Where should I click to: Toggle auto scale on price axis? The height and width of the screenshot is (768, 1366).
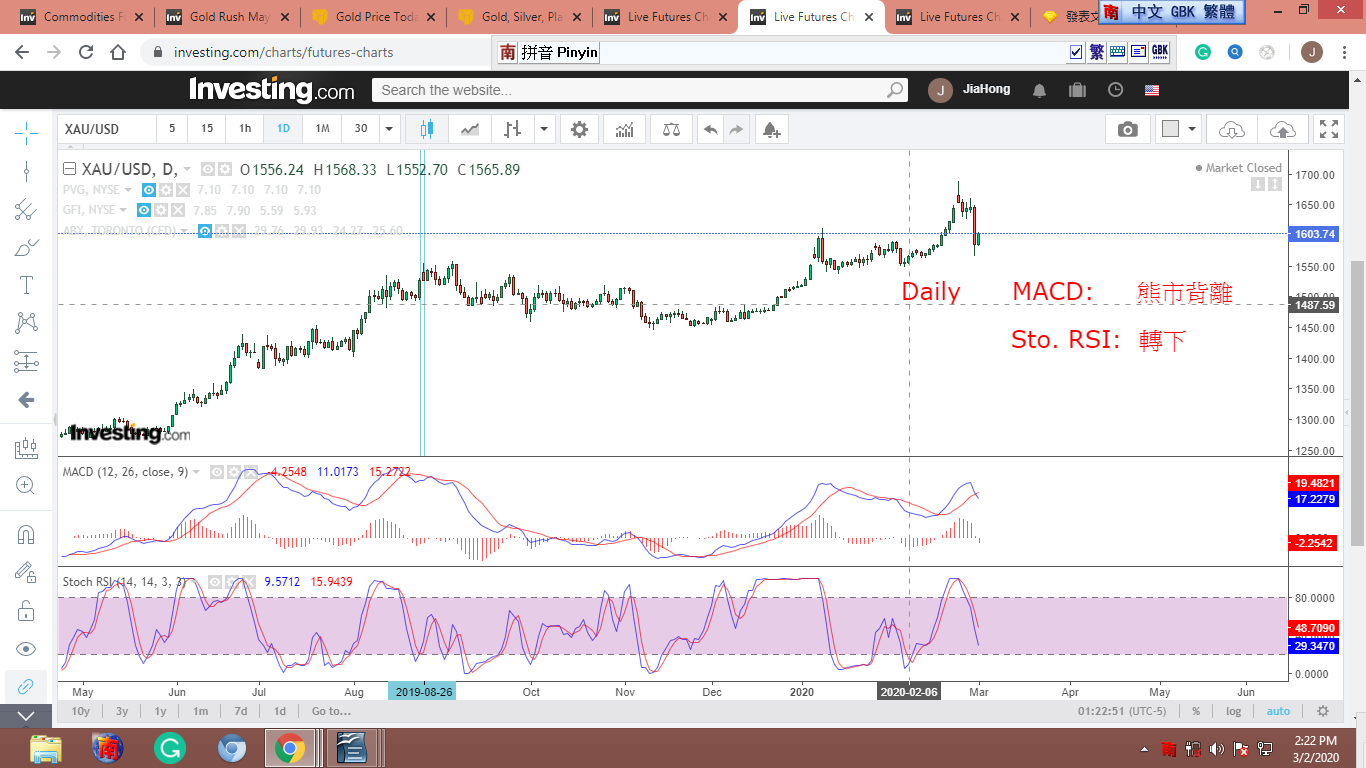pos(1278,711)
